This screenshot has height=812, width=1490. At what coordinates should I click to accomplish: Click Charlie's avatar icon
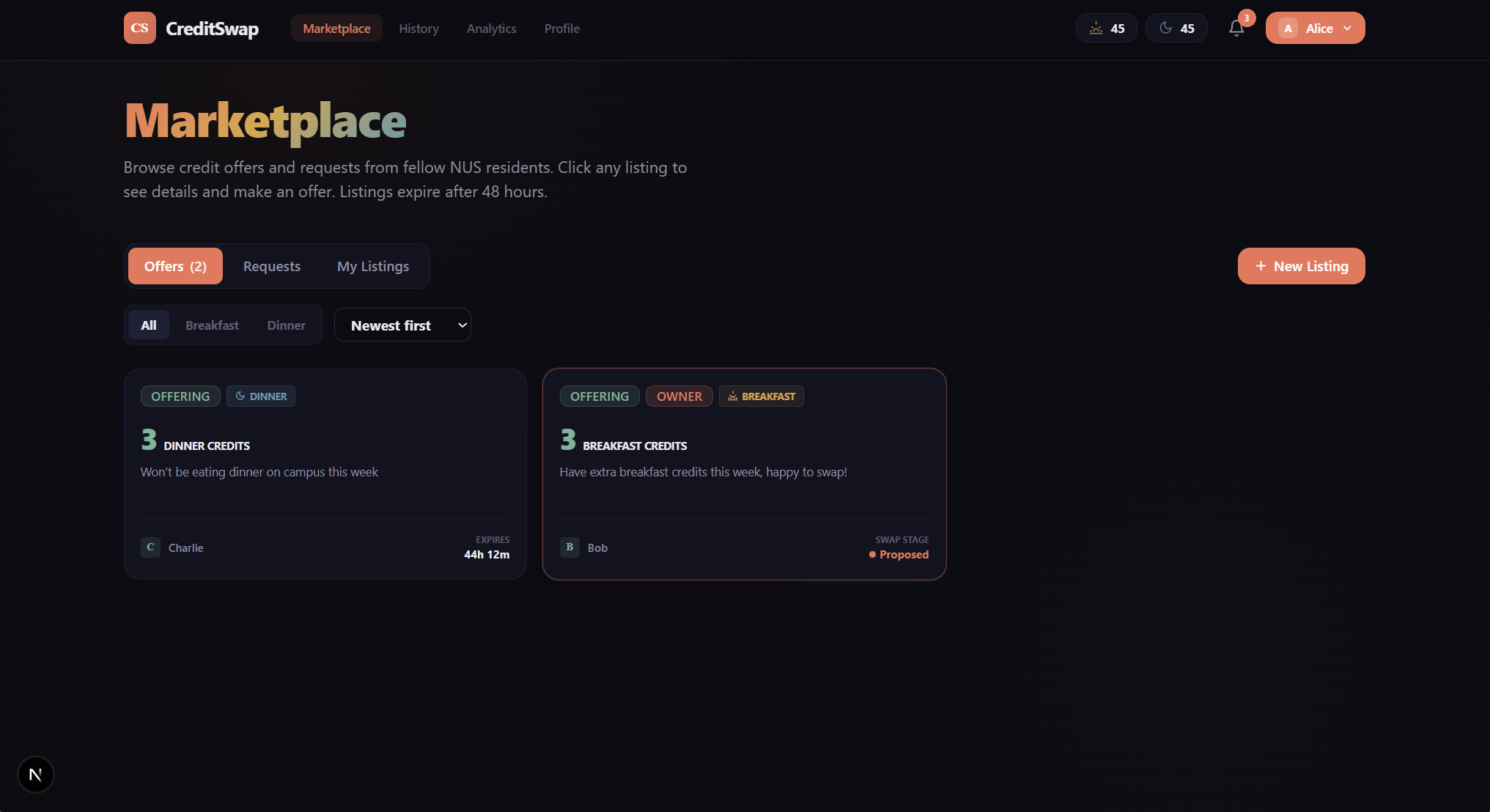pyautogui.click(x=150, y=547)
